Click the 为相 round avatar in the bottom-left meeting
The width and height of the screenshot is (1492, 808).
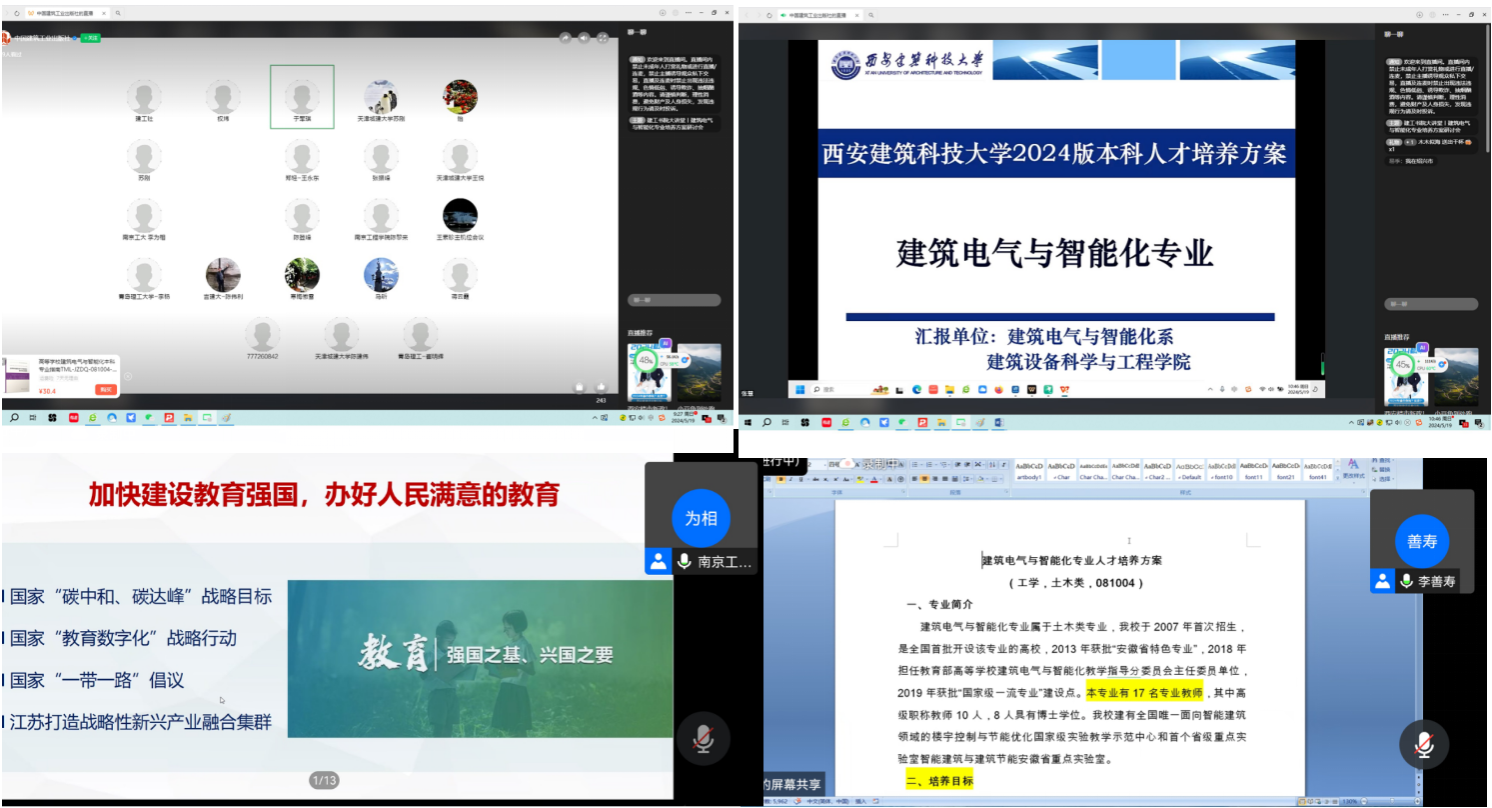pyautogui.click(x=701, y=519)
